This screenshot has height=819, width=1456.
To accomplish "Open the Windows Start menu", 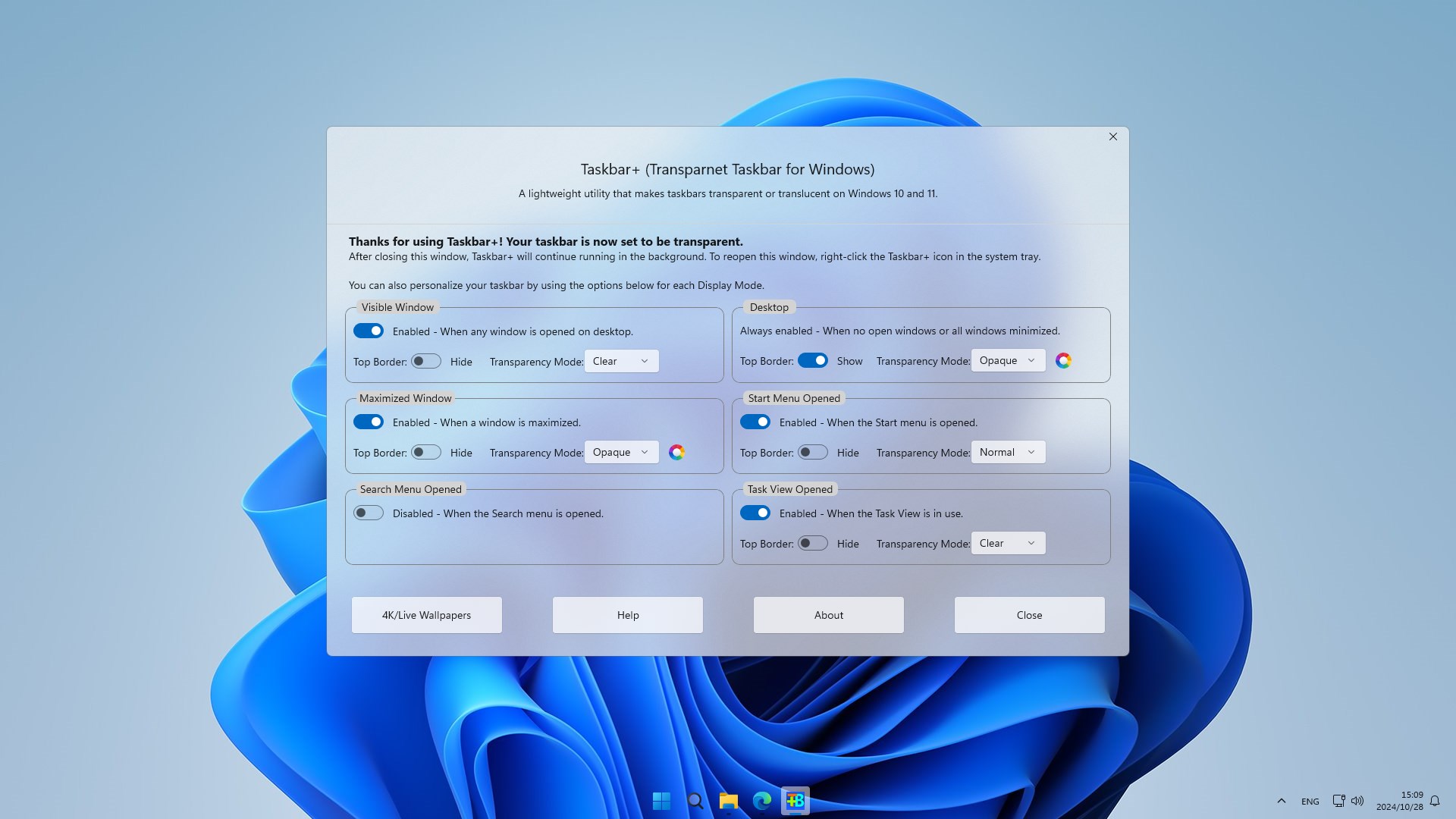I will click(661, 800).
